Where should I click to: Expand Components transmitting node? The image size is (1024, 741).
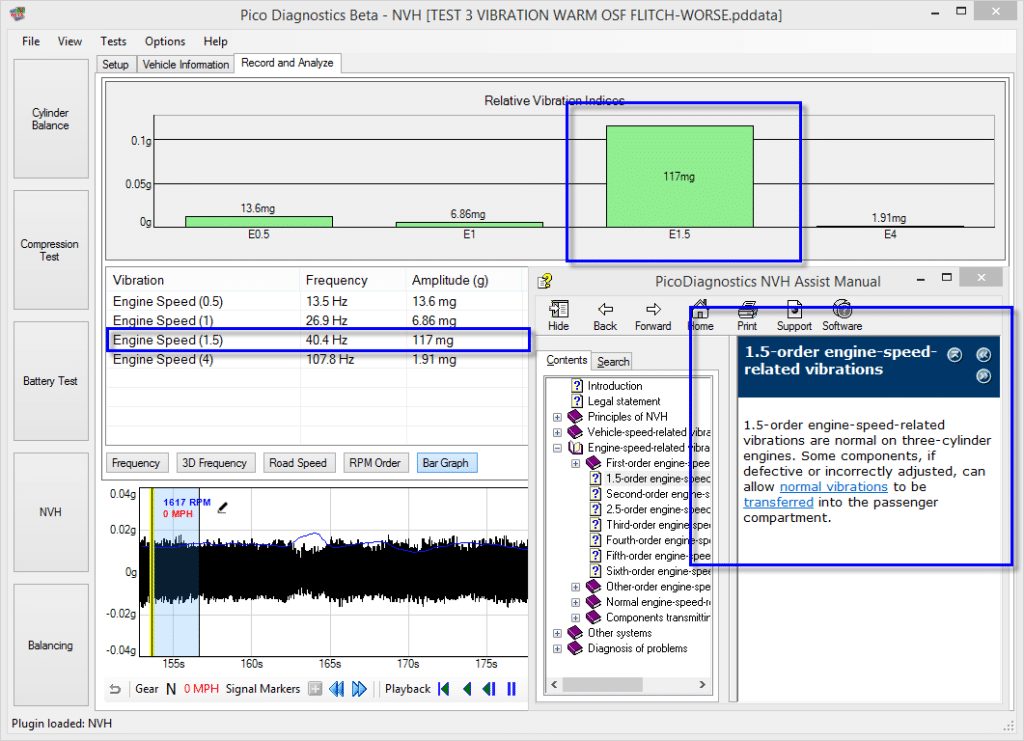click(575, 618)
